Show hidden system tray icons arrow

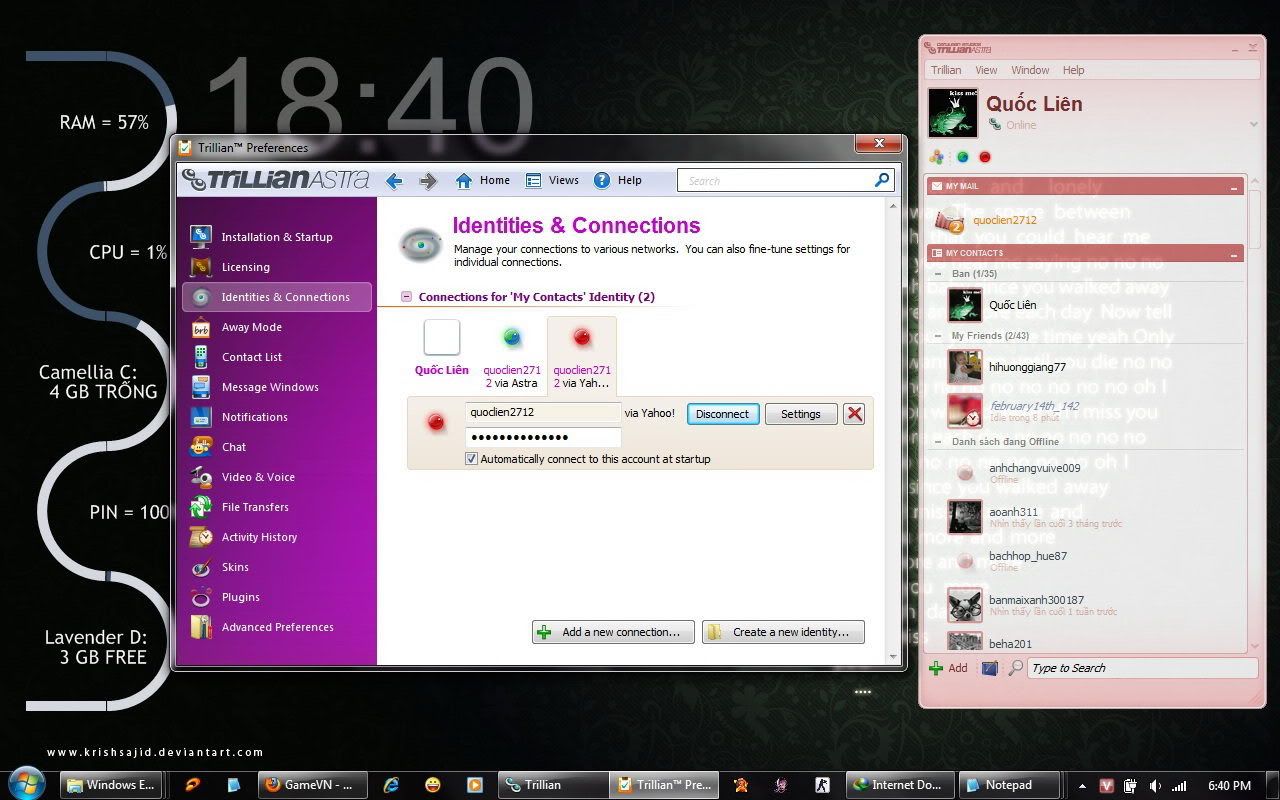pyautogui.click(x=1082, y=786)
